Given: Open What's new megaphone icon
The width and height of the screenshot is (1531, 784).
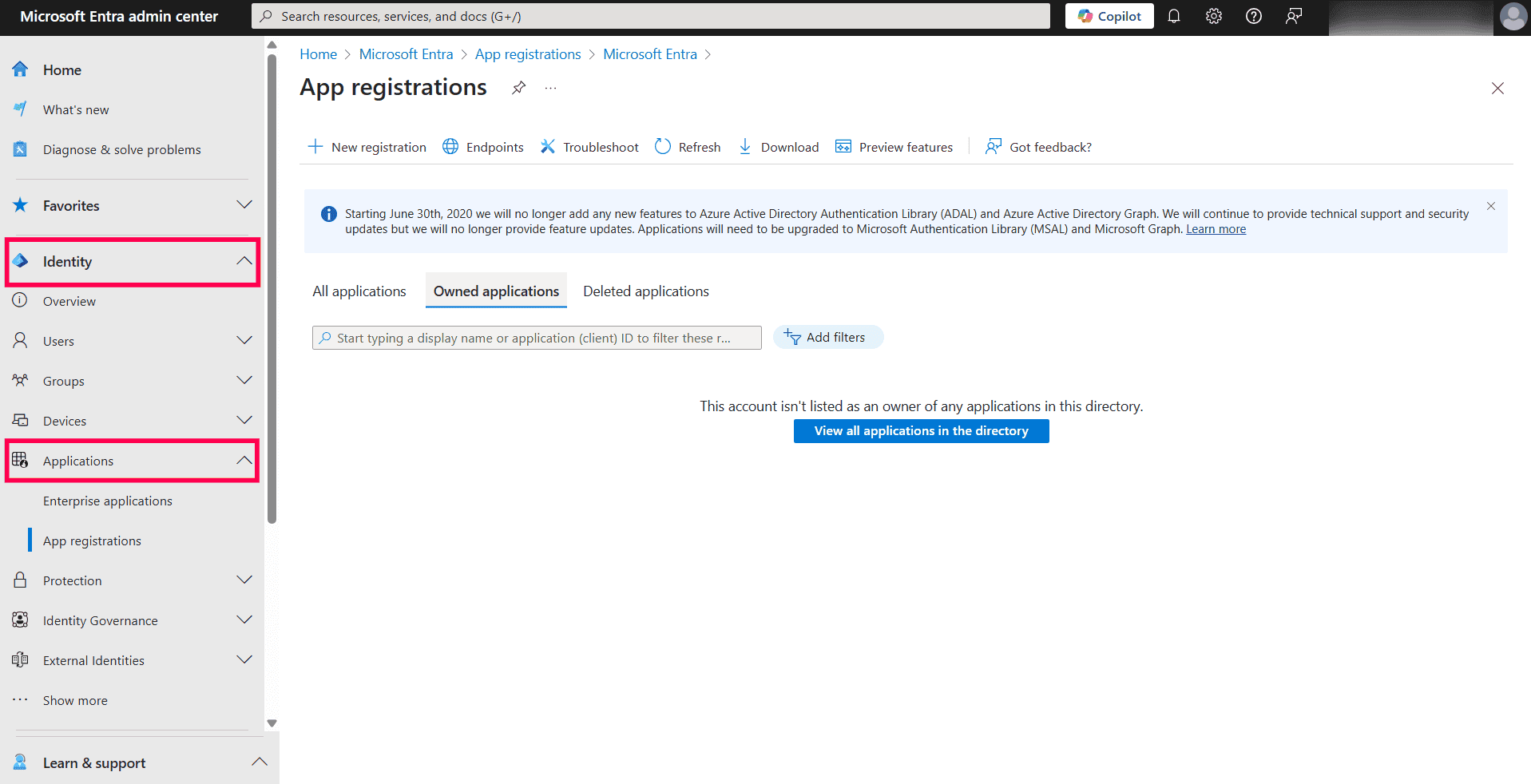Looking at the screenshot, I should pyautogui.click(x=20, y=109).
